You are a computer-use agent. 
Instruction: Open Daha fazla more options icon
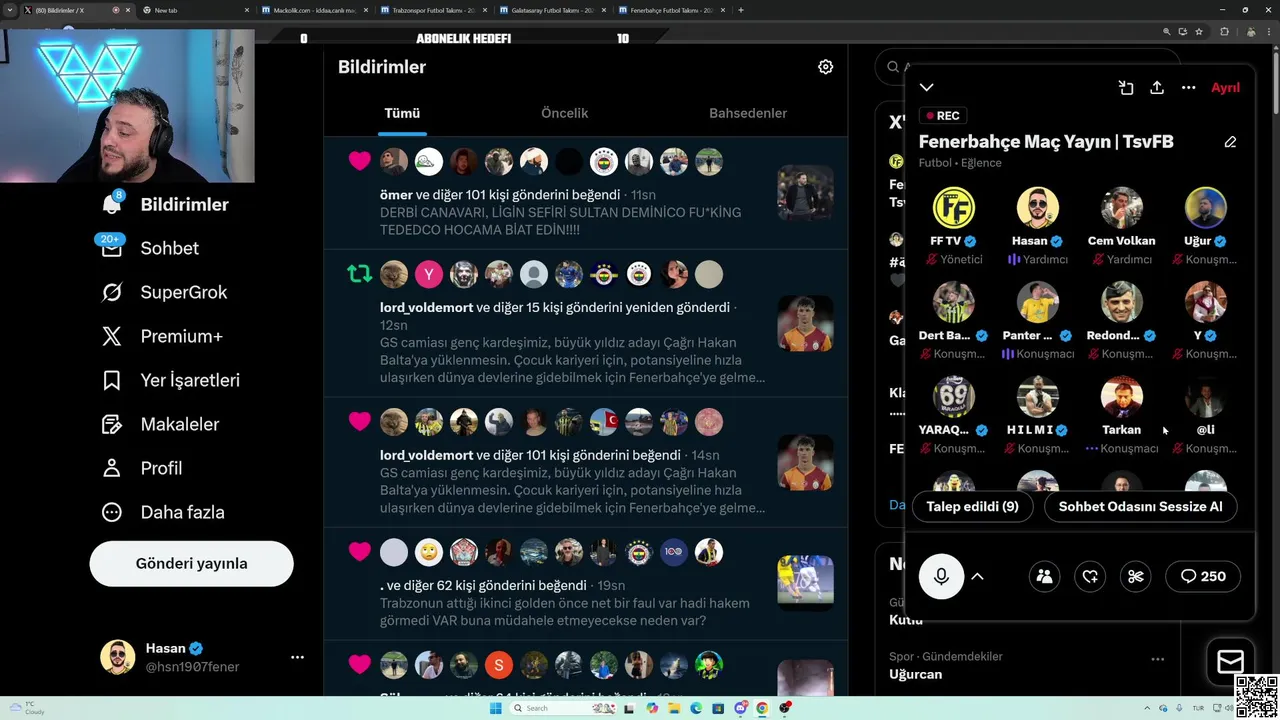(112, 512)
